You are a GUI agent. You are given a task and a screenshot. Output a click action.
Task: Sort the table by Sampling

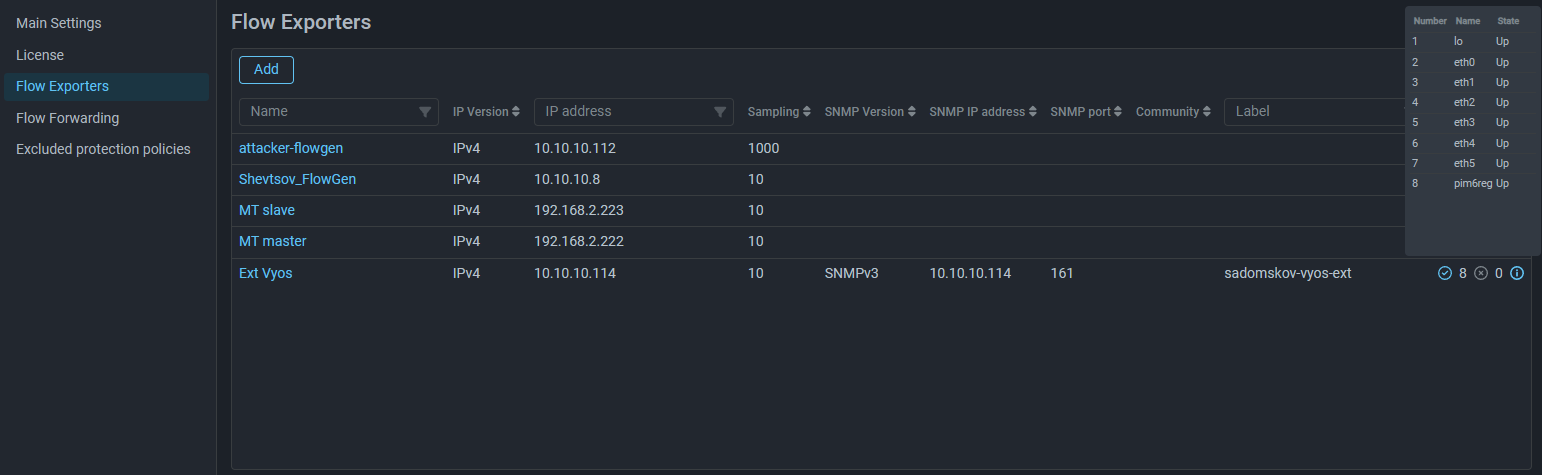808,112
